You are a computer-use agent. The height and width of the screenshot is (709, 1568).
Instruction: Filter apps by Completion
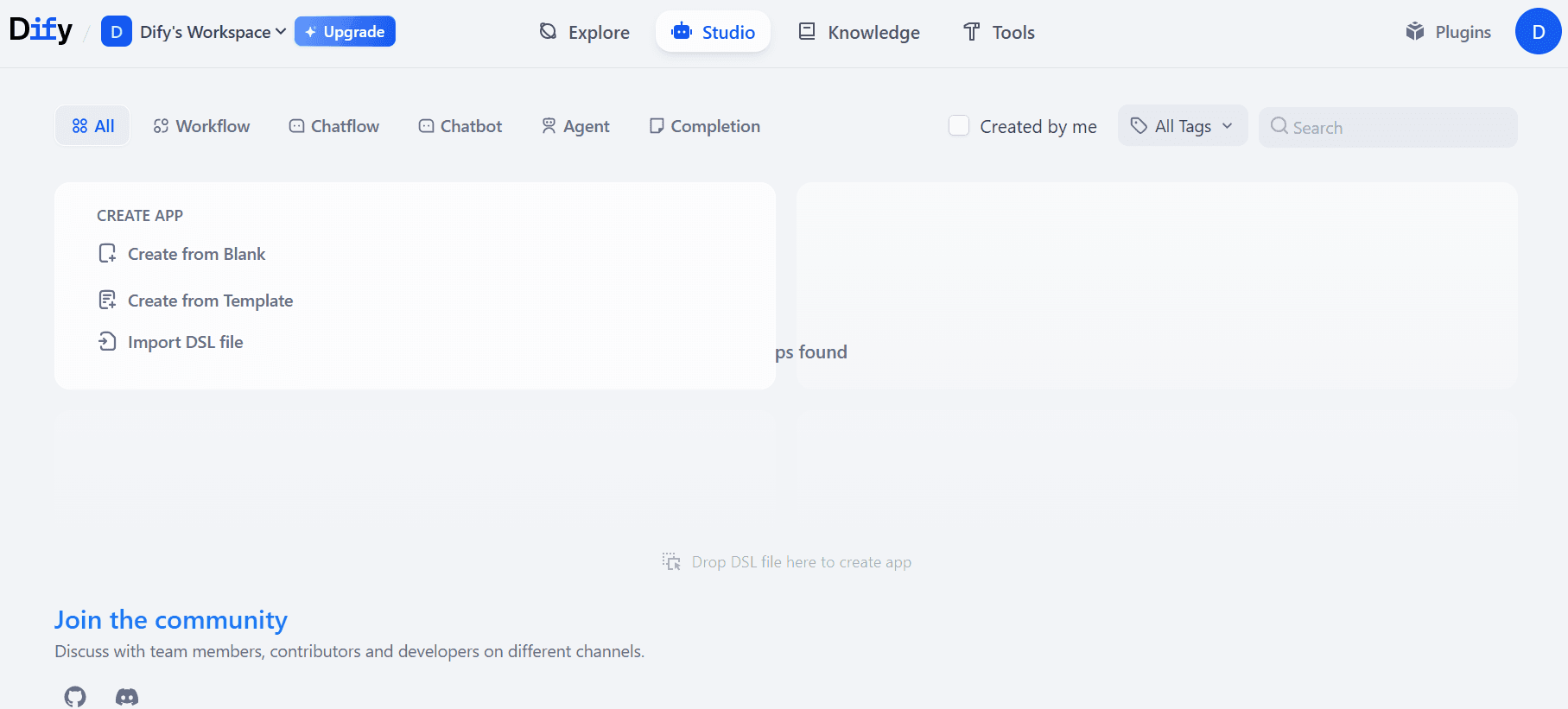704,126
